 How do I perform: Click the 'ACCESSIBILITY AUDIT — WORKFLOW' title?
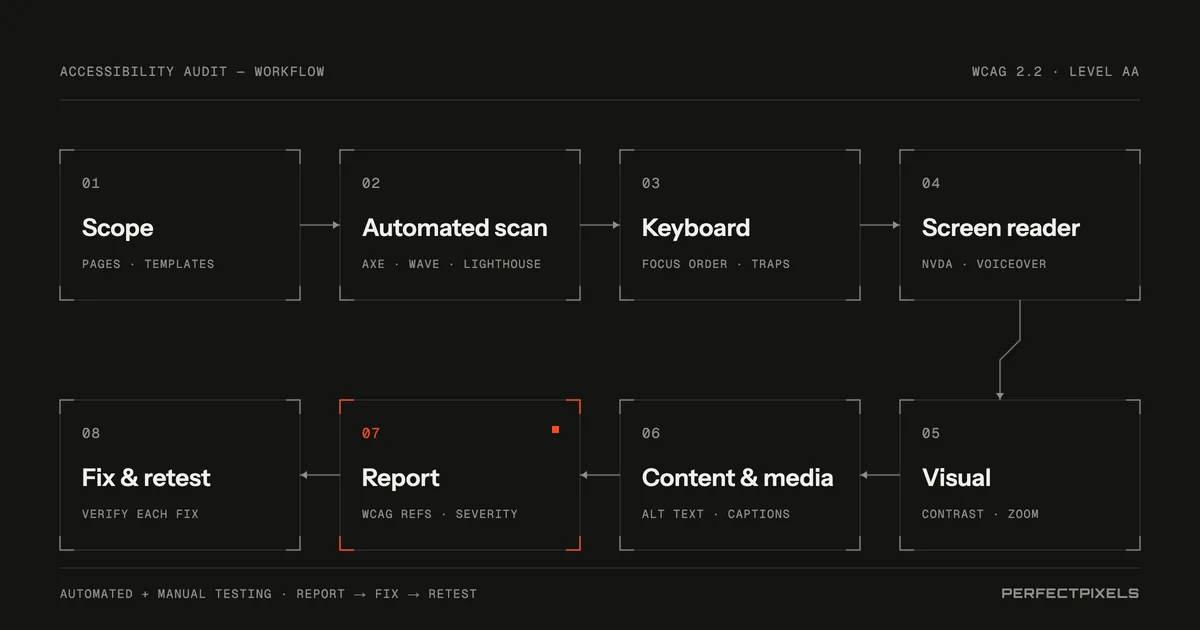tap(192, 72)
